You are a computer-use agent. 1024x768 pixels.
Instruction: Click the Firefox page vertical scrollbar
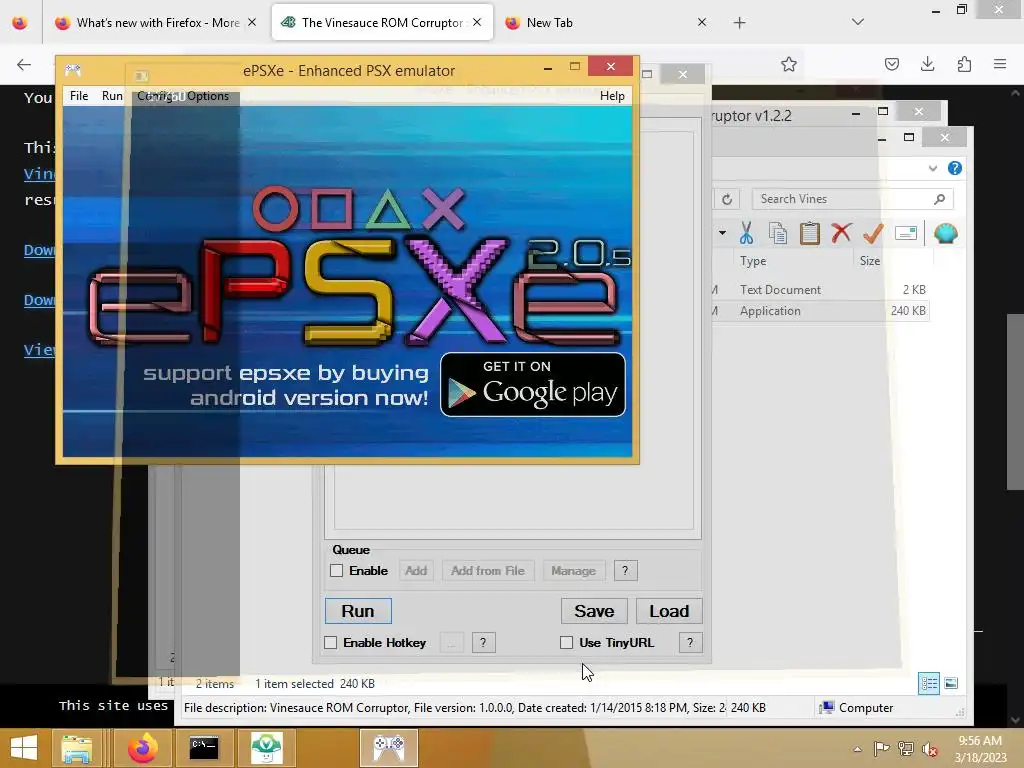[x=1015, y=402]
